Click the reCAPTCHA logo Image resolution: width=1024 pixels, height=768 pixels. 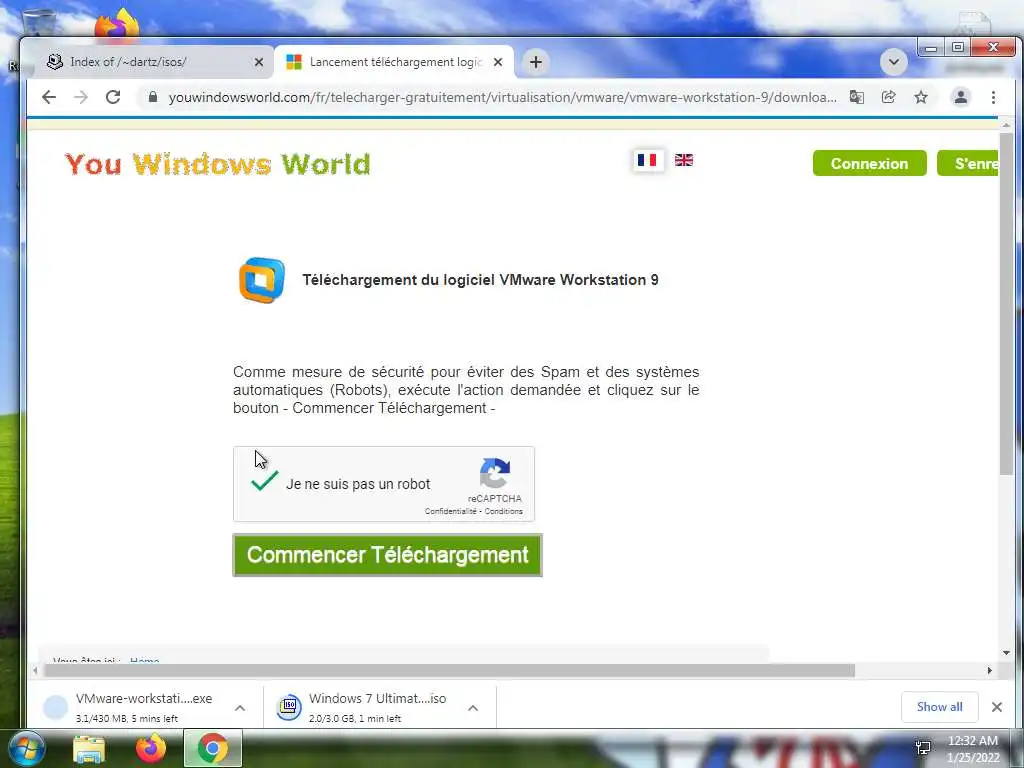coord(494,473)
